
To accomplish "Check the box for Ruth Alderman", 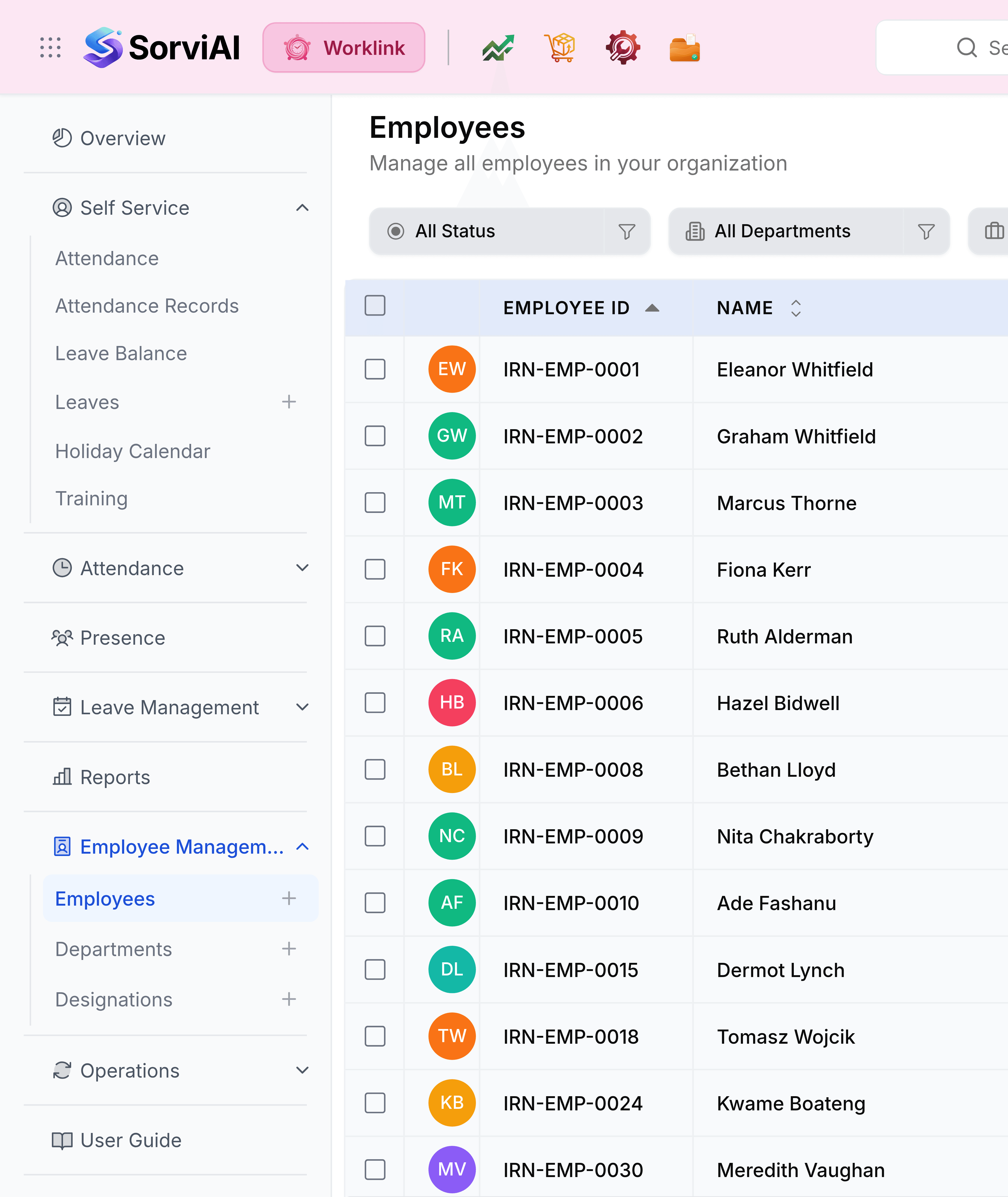I will (375, 636).
